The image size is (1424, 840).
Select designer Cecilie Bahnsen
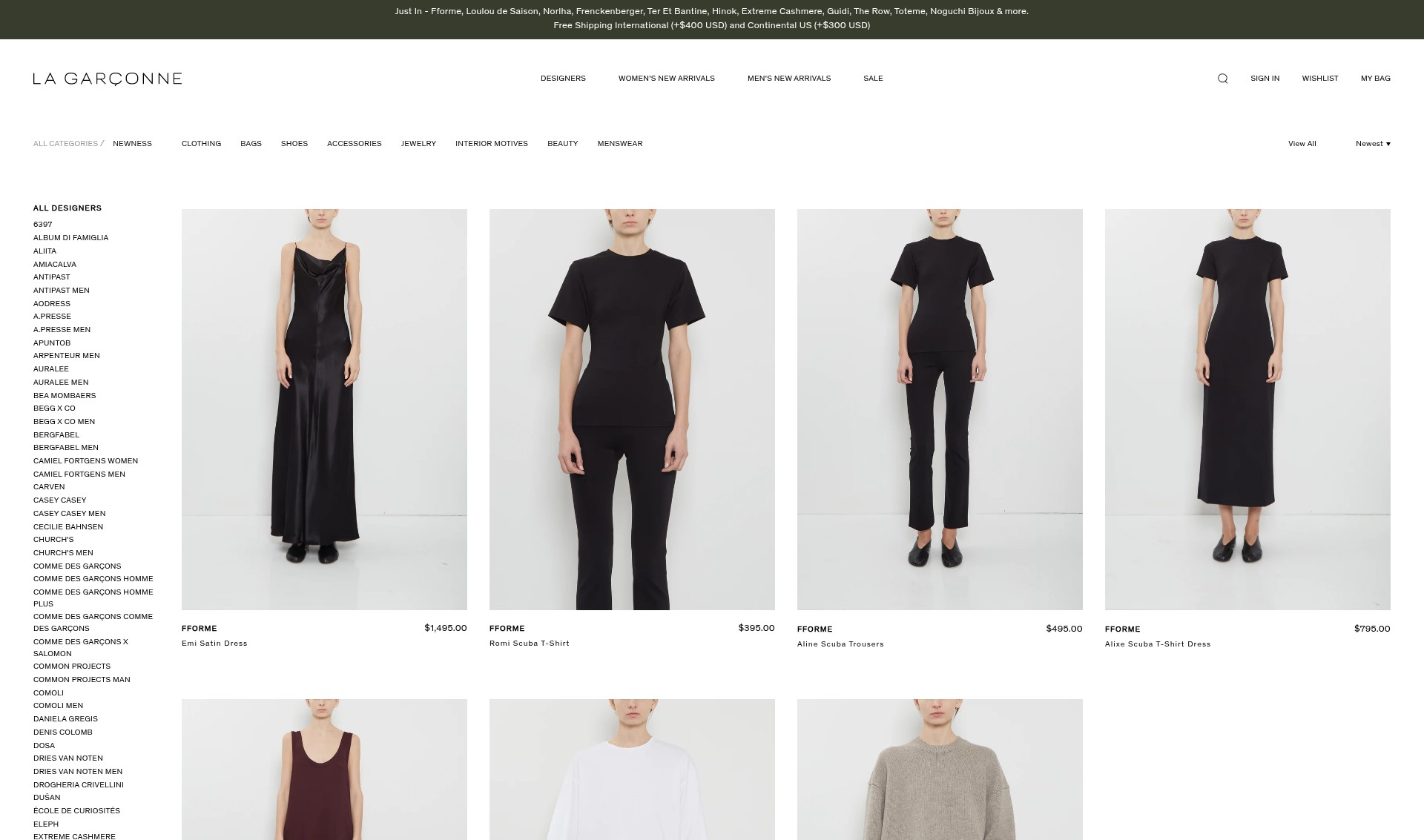coord(68,527)
